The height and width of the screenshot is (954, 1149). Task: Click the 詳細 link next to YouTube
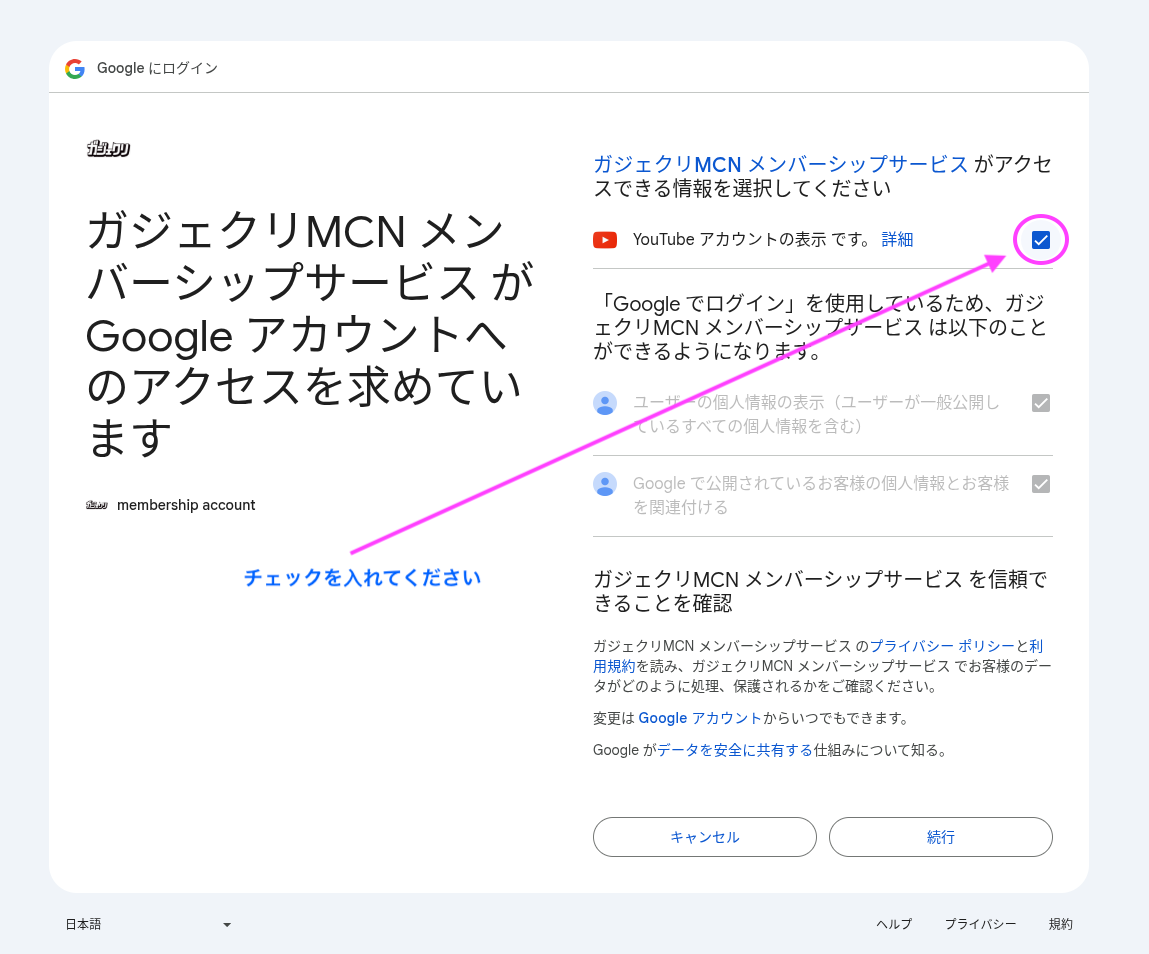point(897,240)
